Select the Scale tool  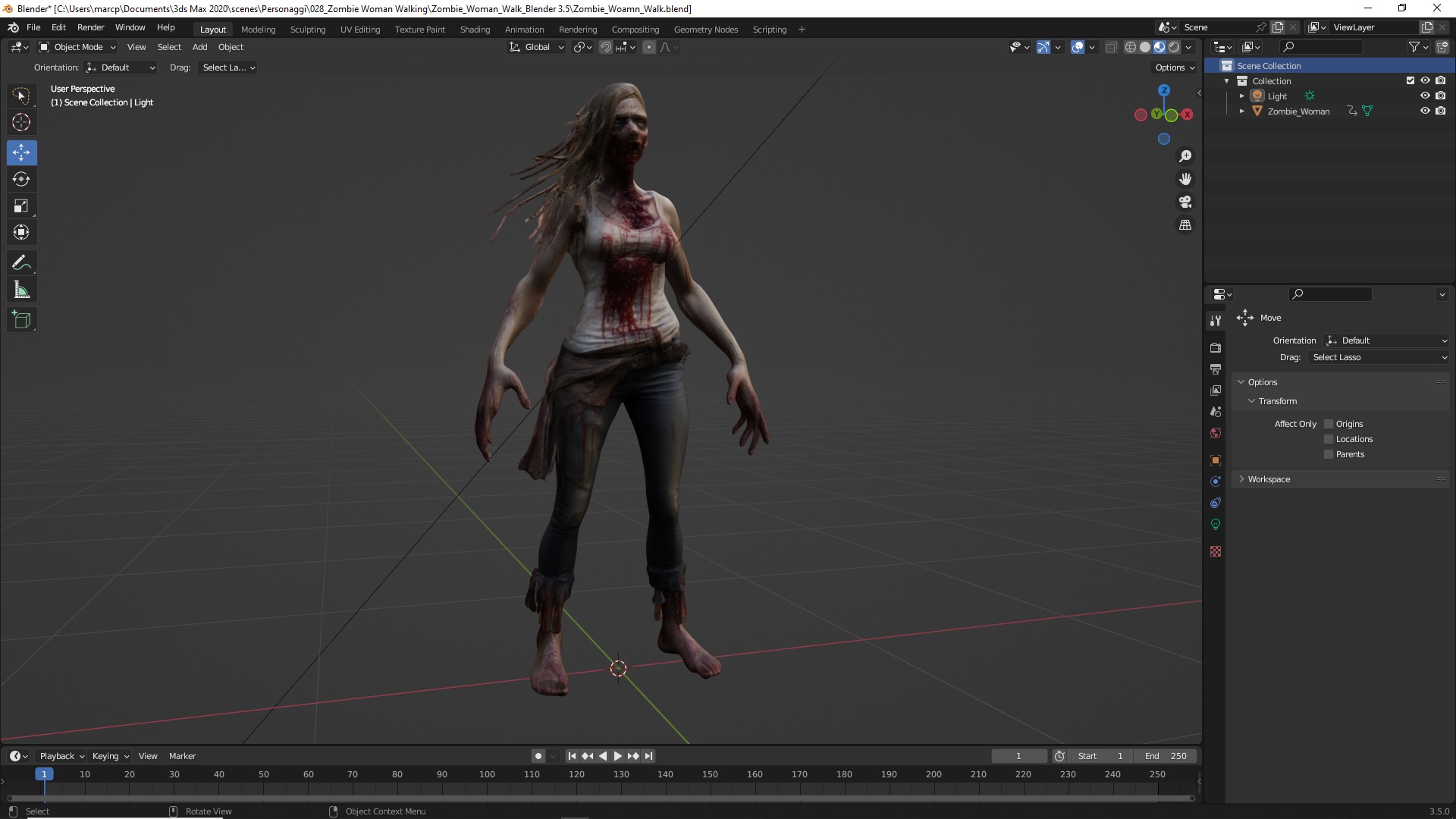tap(21, 206)
